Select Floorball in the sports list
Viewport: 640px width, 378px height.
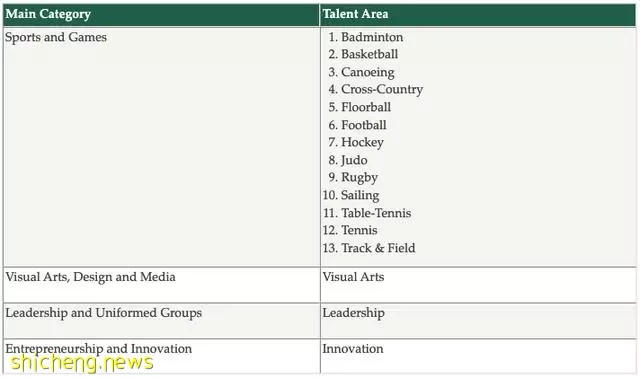click(x=366, y=107)
